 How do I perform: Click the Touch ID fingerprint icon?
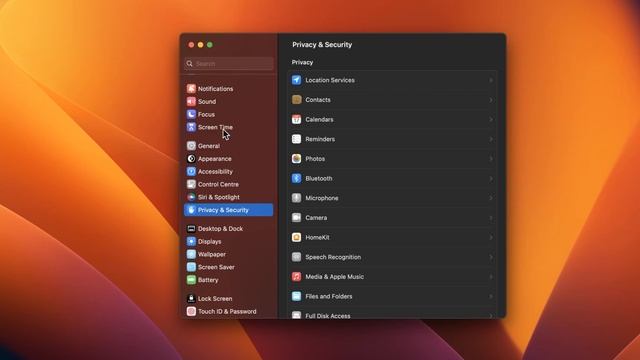click(x=191, y=311)
